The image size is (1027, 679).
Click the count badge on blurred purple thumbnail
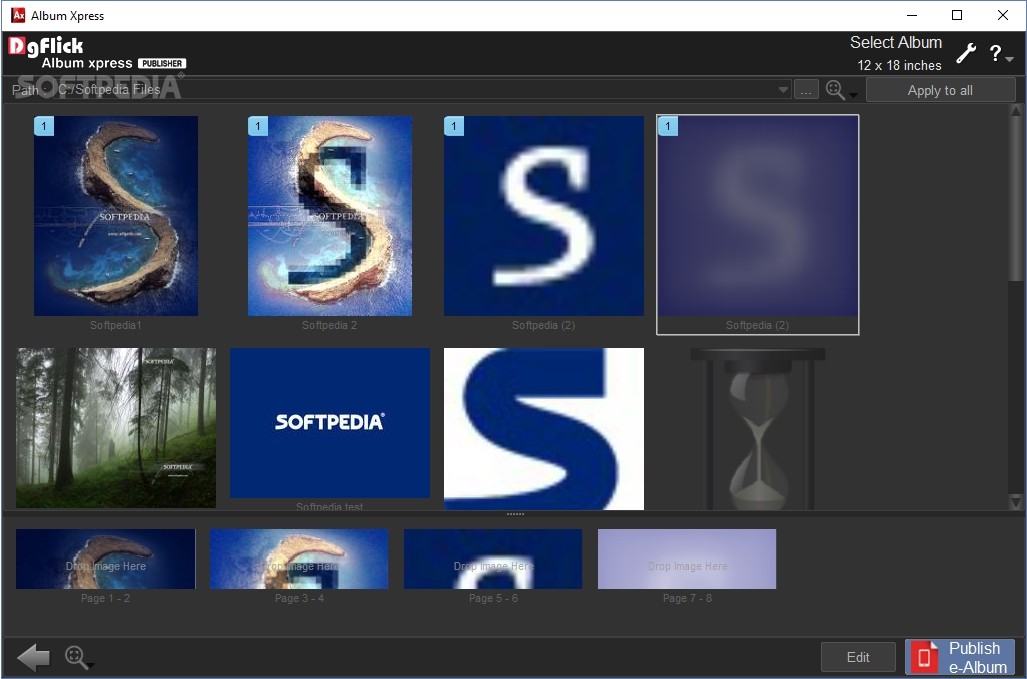668,126
